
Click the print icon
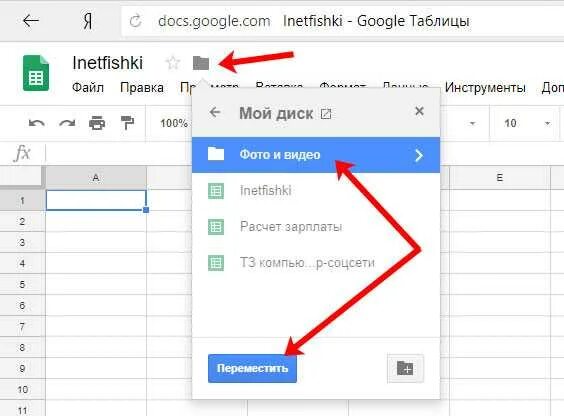[x=97, y=123]
